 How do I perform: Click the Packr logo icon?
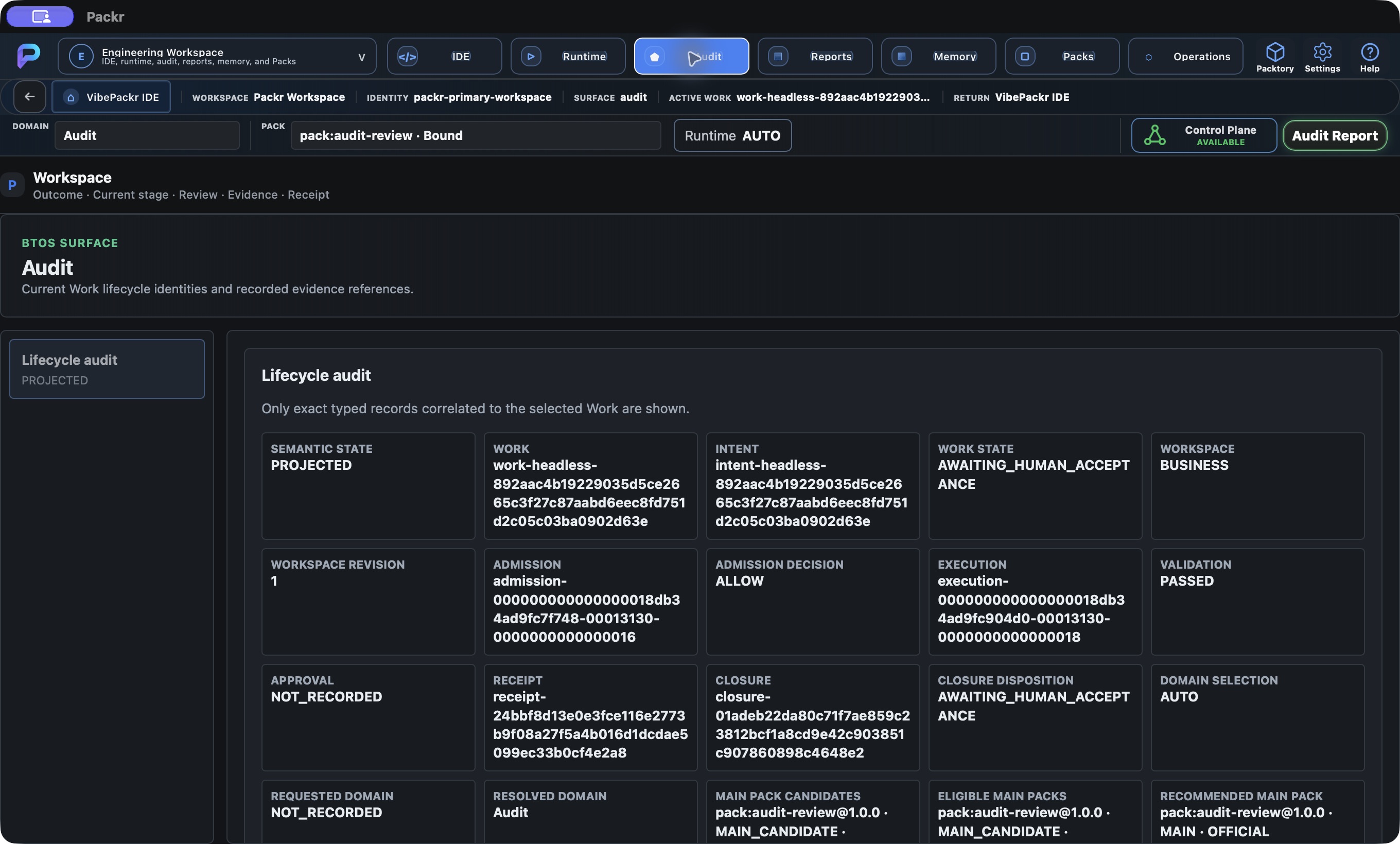tap(28, 56)
